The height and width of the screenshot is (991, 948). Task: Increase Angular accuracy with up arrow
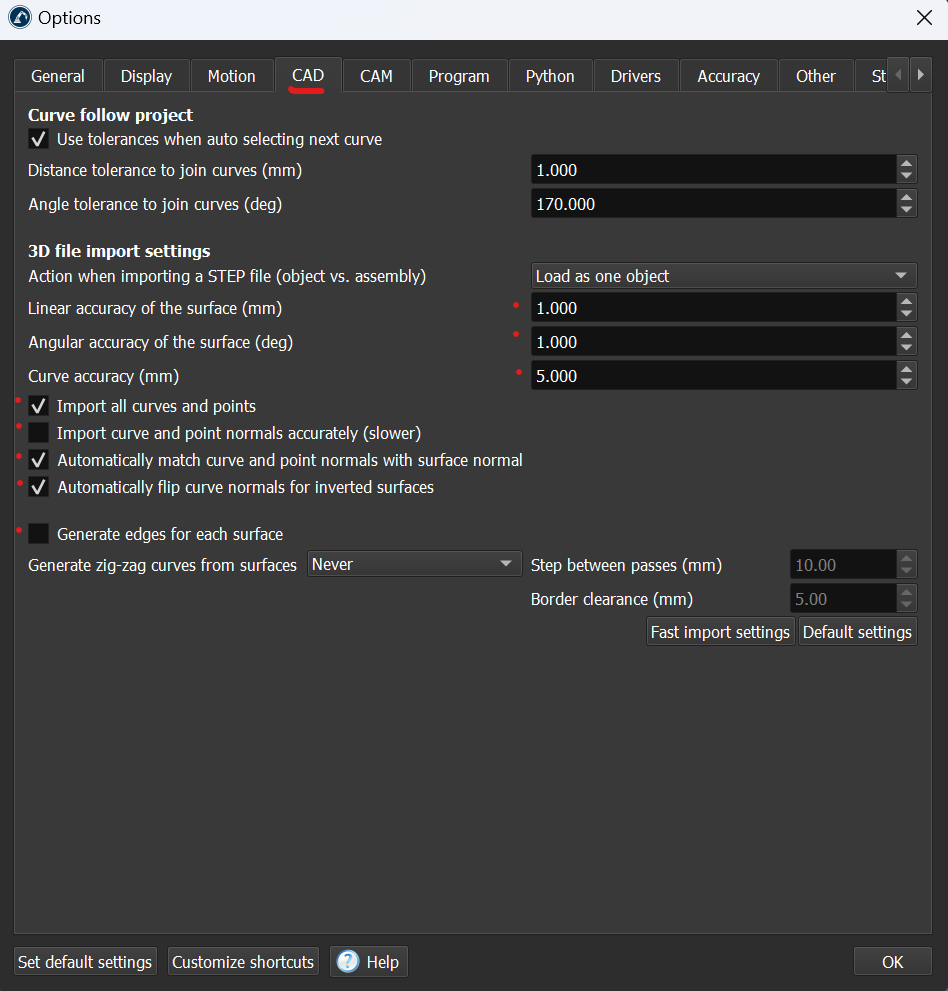(906, 335)
